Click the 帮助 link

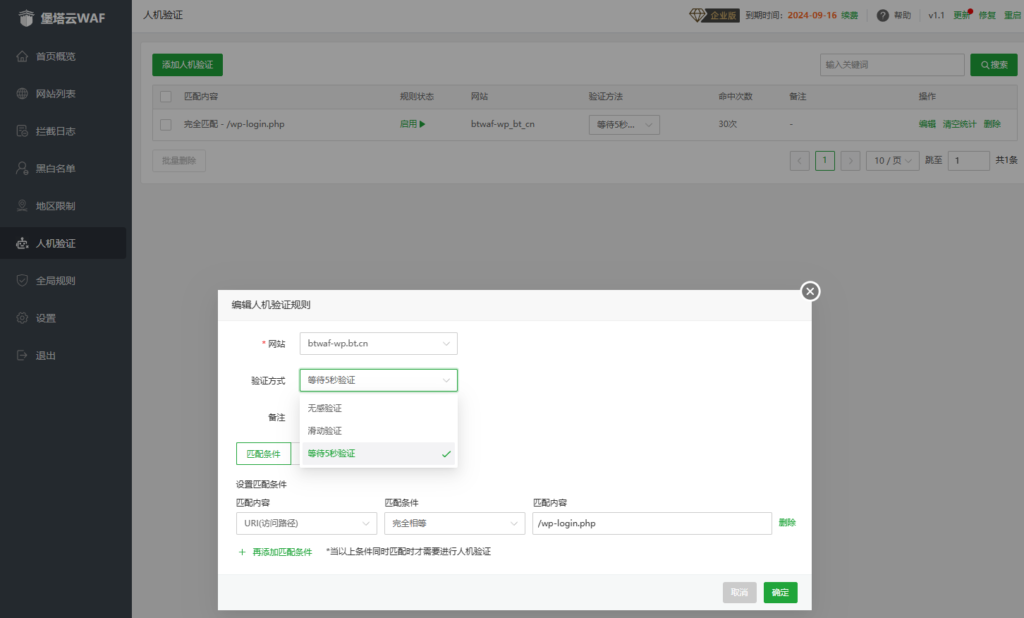(x=903, y=15)
